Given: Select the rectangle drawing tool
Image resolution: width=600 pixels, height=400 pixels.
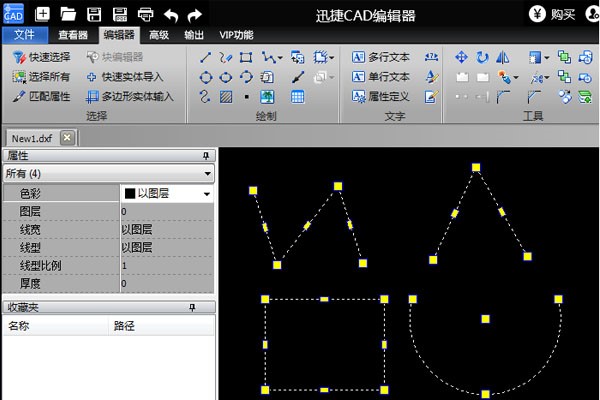Looking at the screenshot, I should (x=245, y=57).
